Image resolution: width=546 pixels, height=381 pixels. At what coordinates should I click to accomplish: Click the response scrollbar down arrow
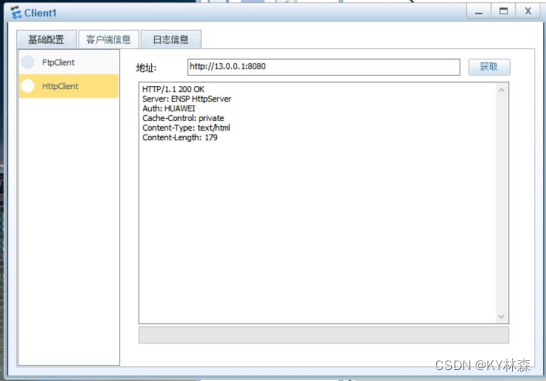click(501, 317)
